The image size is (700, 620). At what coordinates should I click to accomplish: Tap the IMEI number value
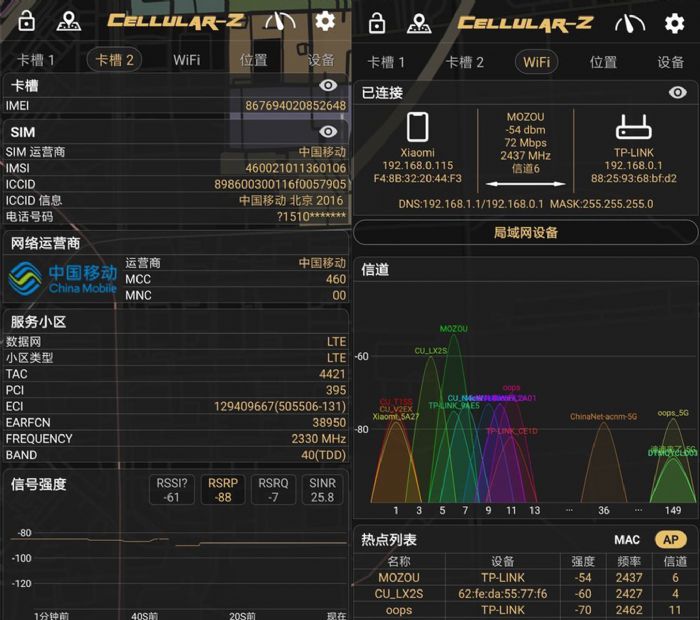tap(296, 106)
